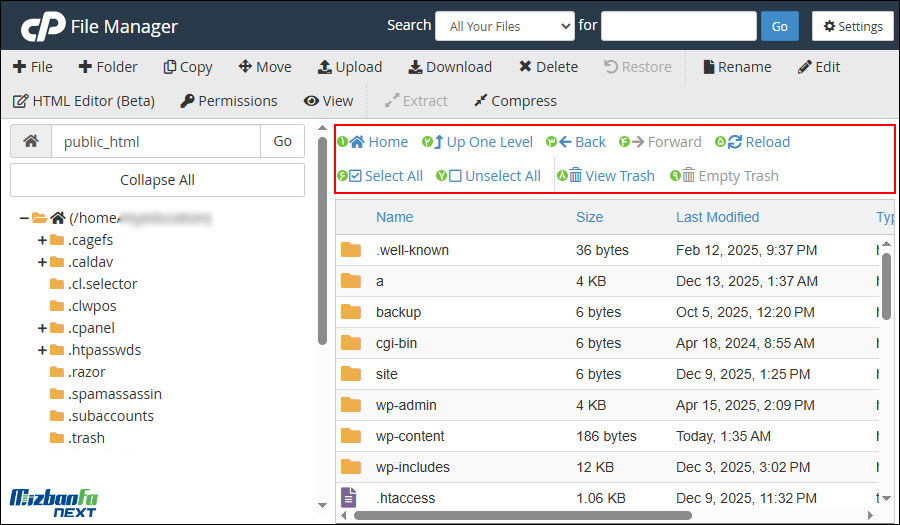The width and height of the screenshot is (900, 525).
Task: Open View Trash bin icon
Action: [575, 176]
